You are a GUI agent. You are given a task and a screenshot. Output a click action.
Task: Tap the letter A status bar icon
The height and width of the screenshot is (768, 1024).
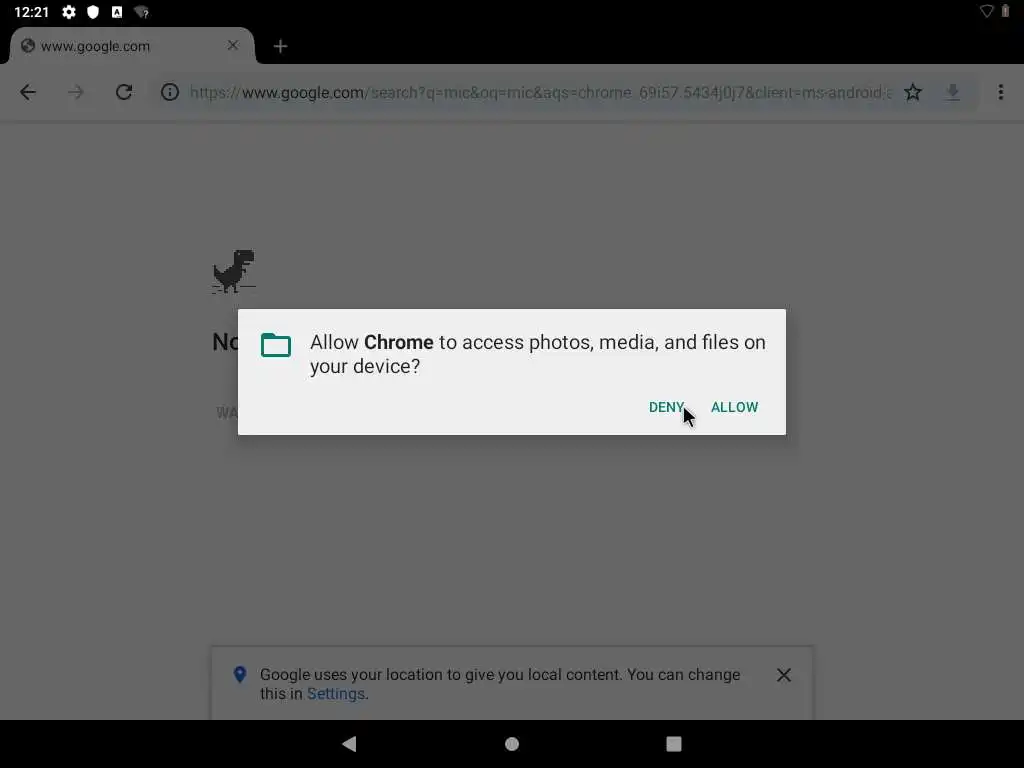(117, 12)
